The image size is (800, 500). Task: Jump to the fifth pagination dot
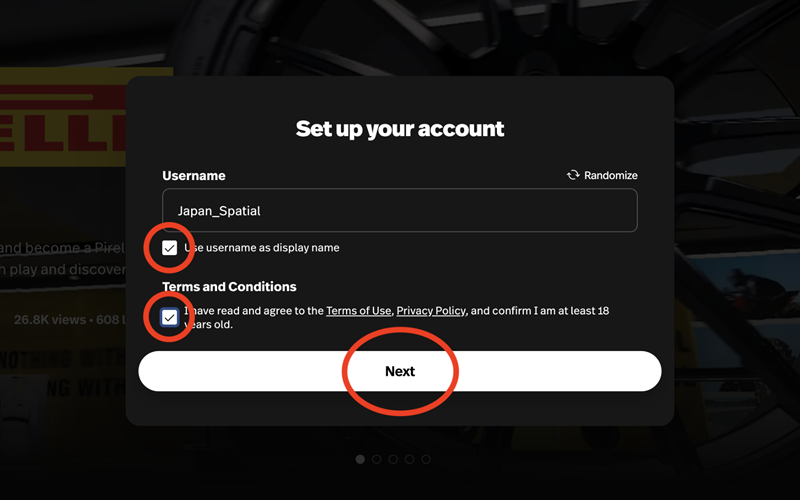tap(426, 459)
